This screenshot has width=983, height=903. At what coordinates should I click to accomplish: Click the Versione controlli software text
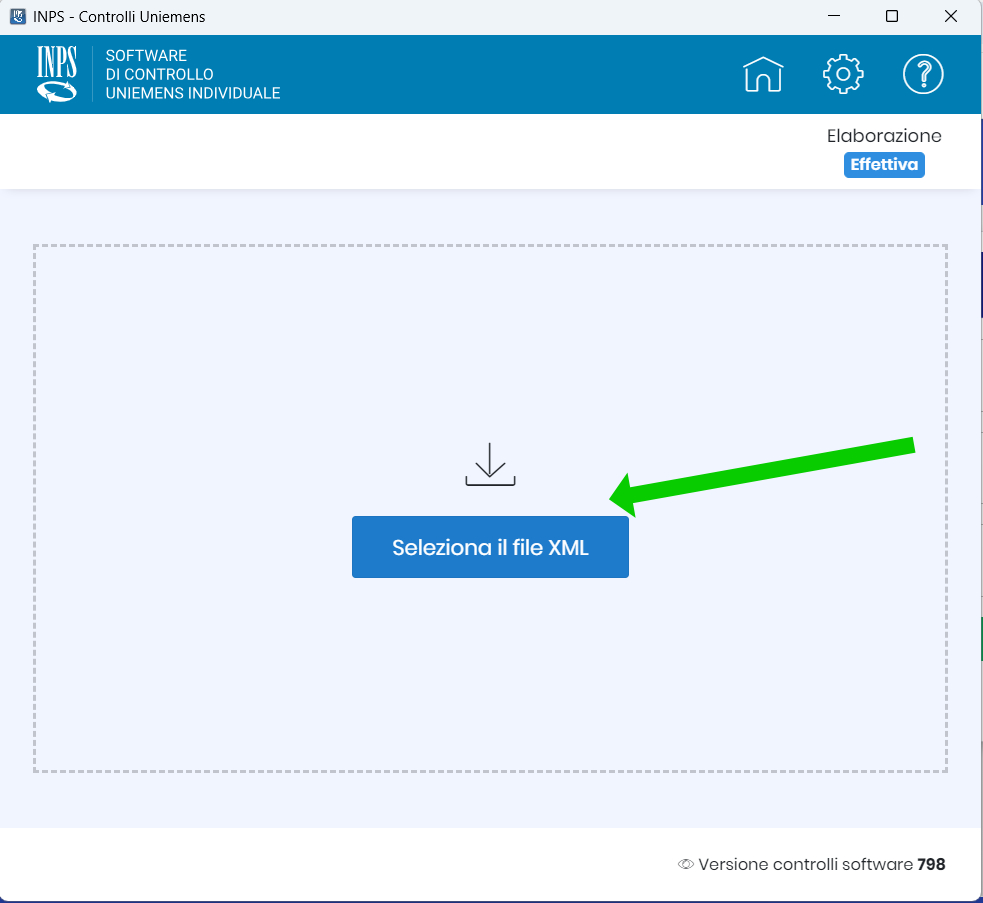tap(805, 864)
